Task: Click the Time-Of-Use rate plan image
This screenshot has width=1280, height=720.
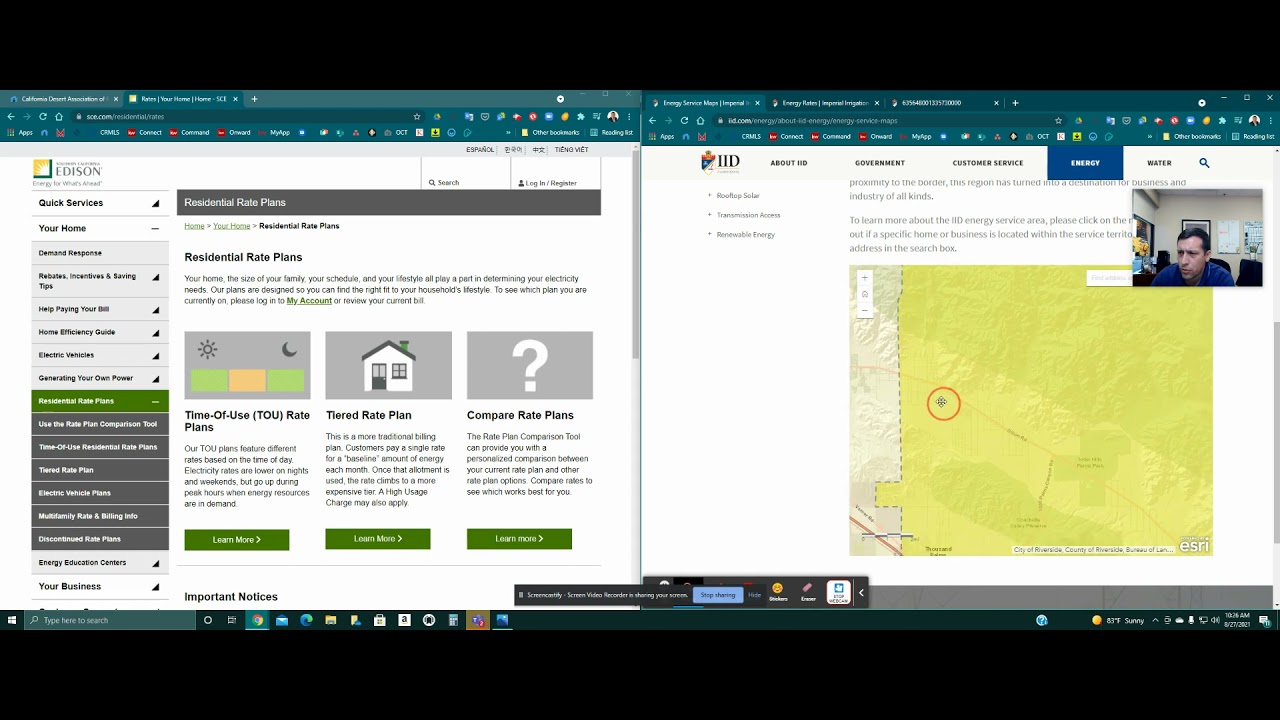Action: (247, 366)
